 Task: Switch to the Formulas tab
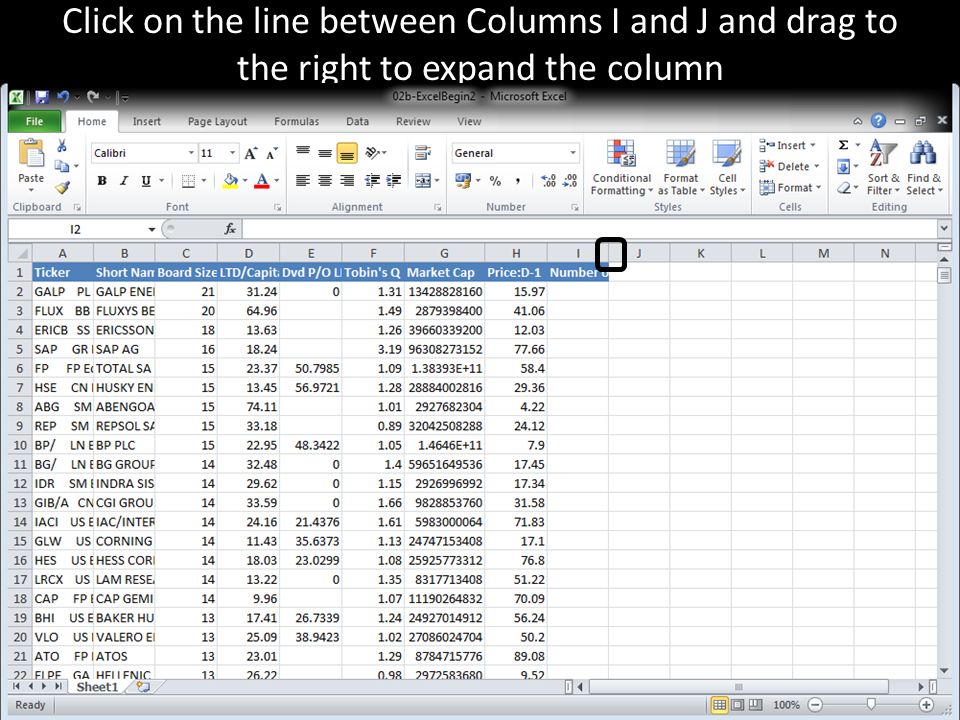pos(296,121)
